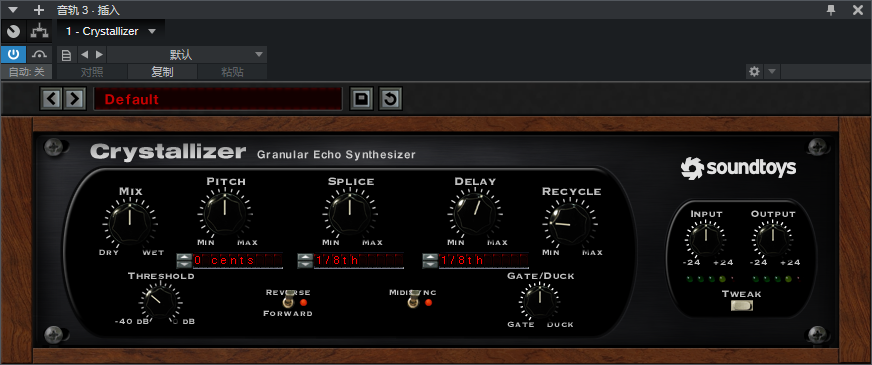872x365 pixels.
Task: Click the Splice knob
Action: pyautogui.click(x=350, y=214)
